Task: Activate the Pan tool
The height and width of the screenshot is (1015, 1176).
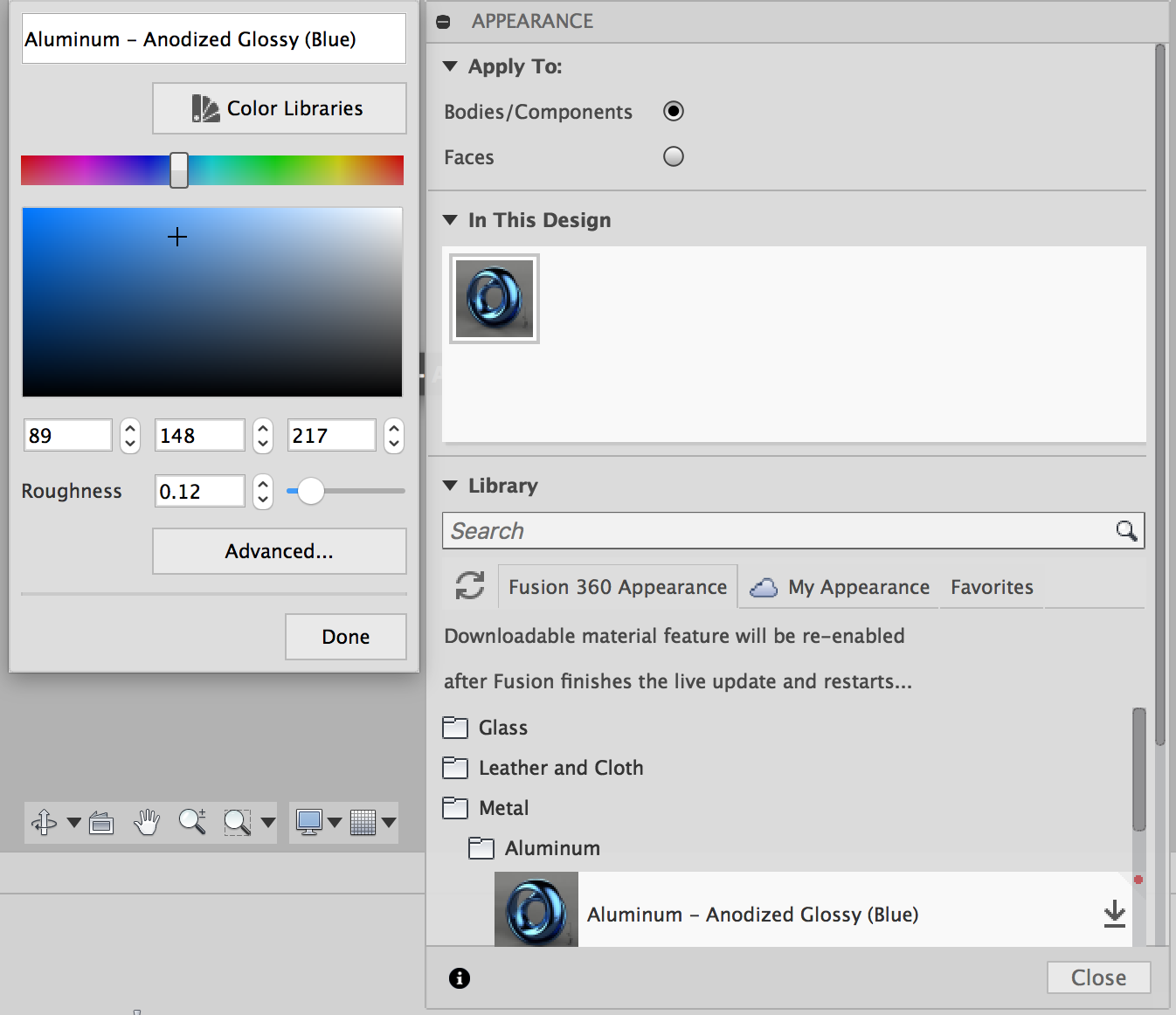Action: pos(146,821)
